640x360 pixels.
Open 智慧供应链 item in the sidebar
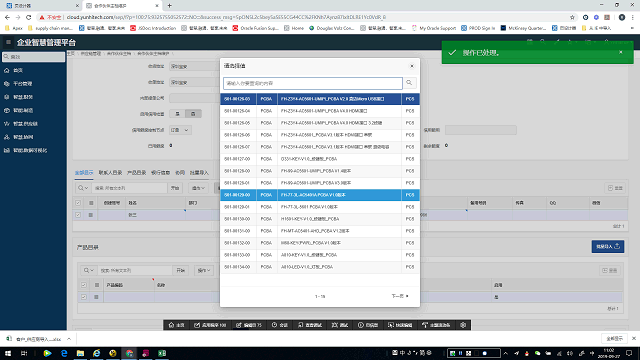click(x=25, y=124)
